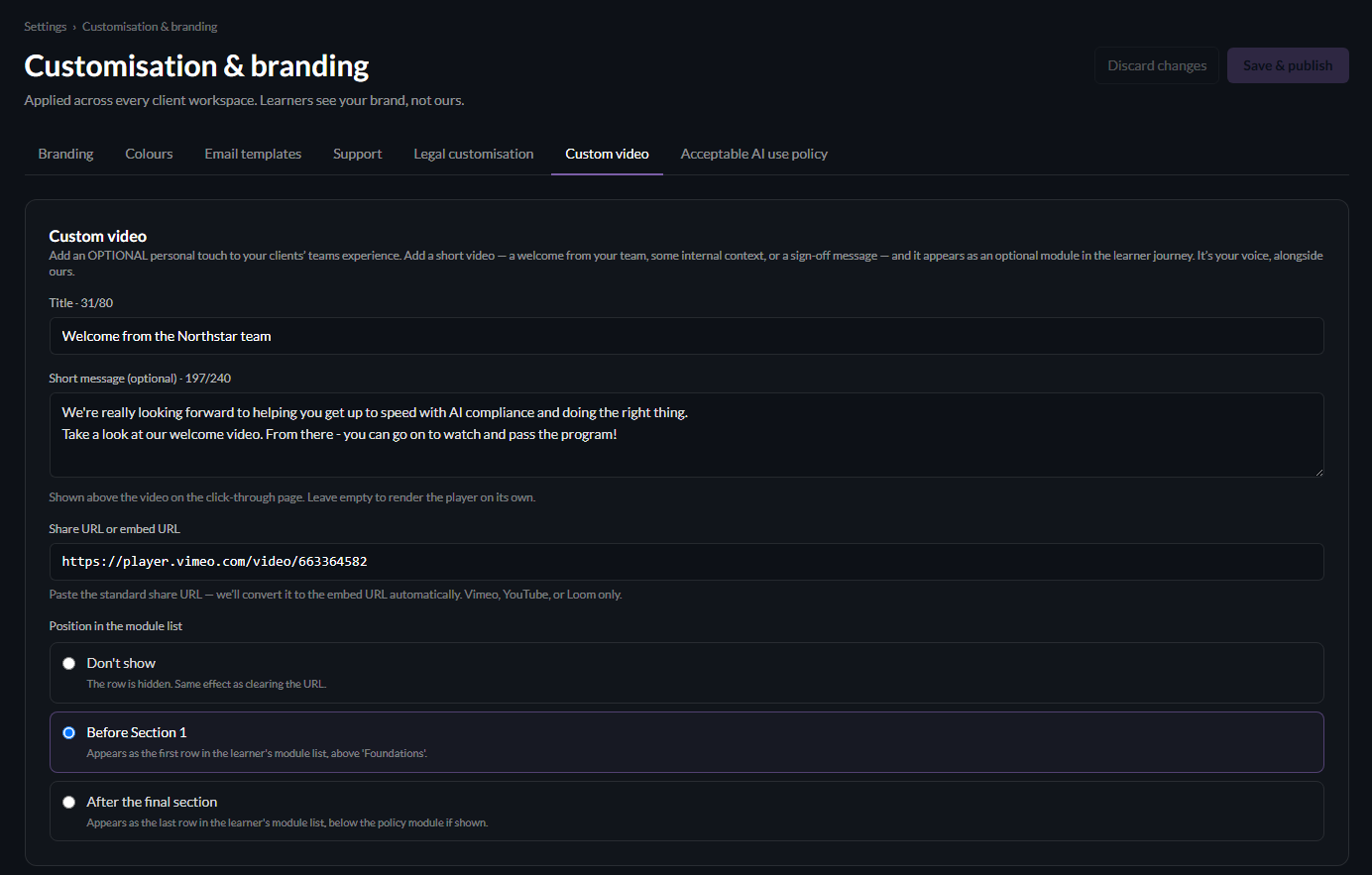Click the "Custom video" section heading
Image resolution: width=1372 pixels, height=875 pixels.
[98, 236]
